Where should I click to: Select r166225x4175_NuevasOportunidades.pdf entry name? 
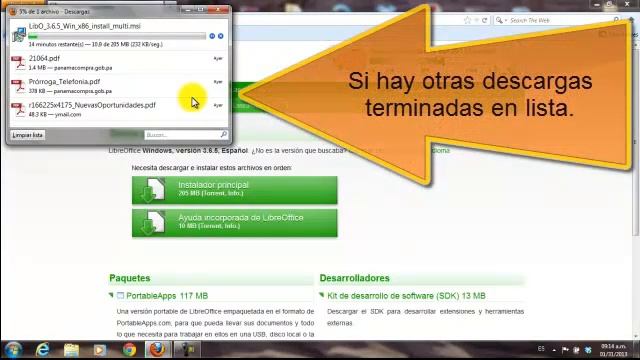pos(92,105)
